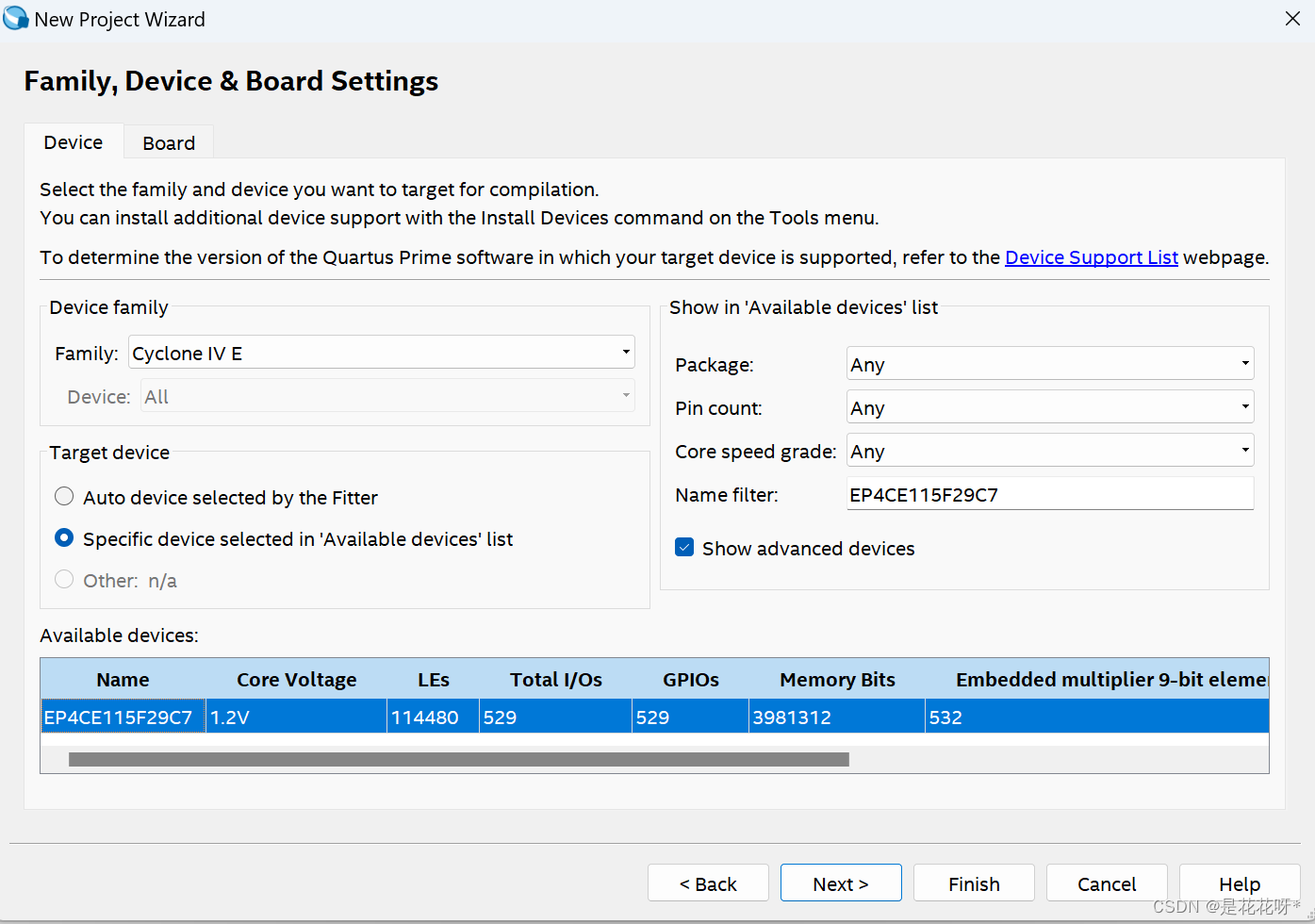Sort by the Core Voltage column header
This screenshot has height=924, width=1315.
296,679
